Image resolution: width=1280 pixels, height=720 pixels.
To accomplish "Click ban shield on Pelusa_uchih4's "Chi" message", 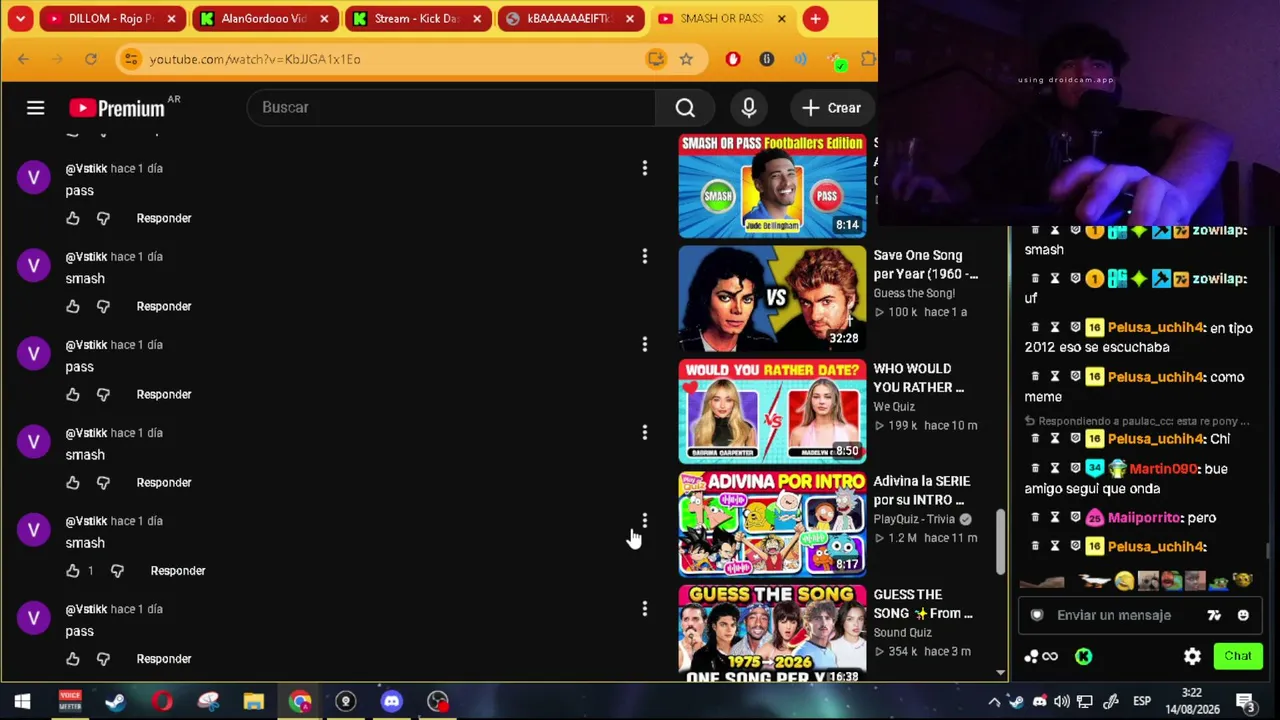I will tap(1075, 439).
